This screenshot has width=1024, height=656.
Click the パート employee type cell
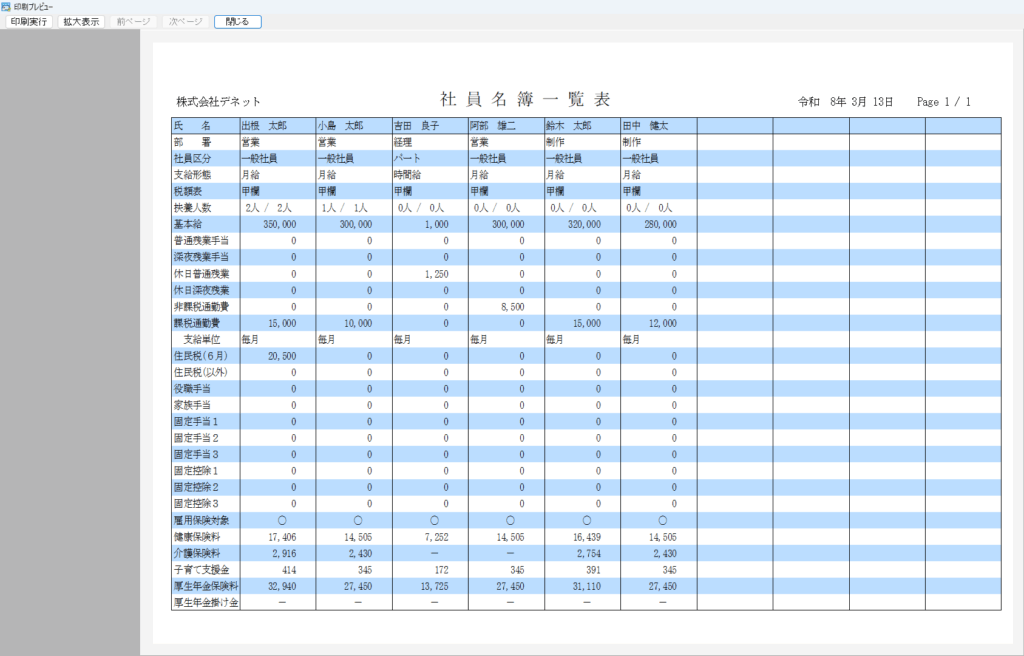(408, 159)
